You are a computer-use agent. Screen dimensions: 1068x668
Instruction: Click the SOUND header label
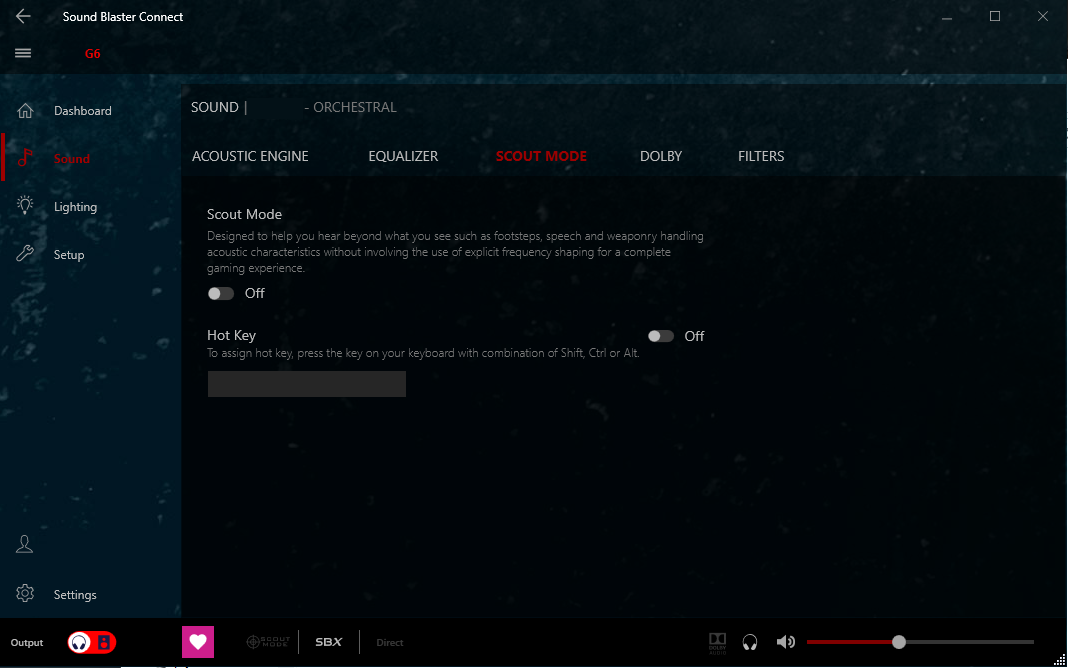click(x=215, y=108)
